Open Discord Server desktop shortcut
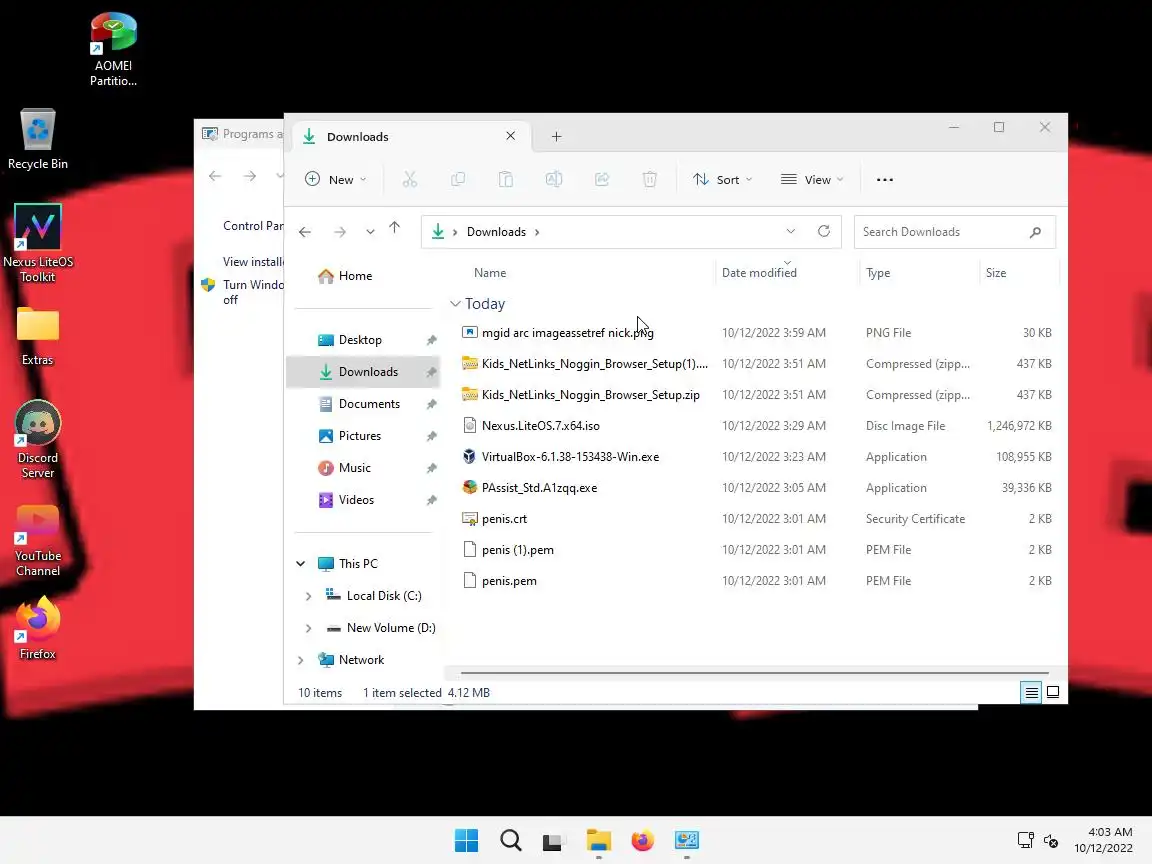This screenshot has height=864, width=1152. click(x=37, y=439)
